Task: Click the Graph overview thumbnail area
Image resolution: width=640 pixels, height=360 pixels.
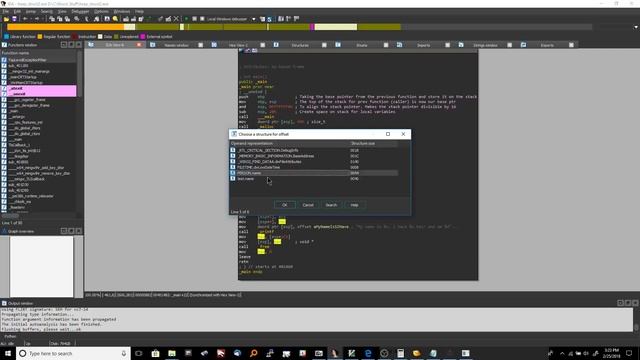Action: pyautogui.click(x=41, y=266)
